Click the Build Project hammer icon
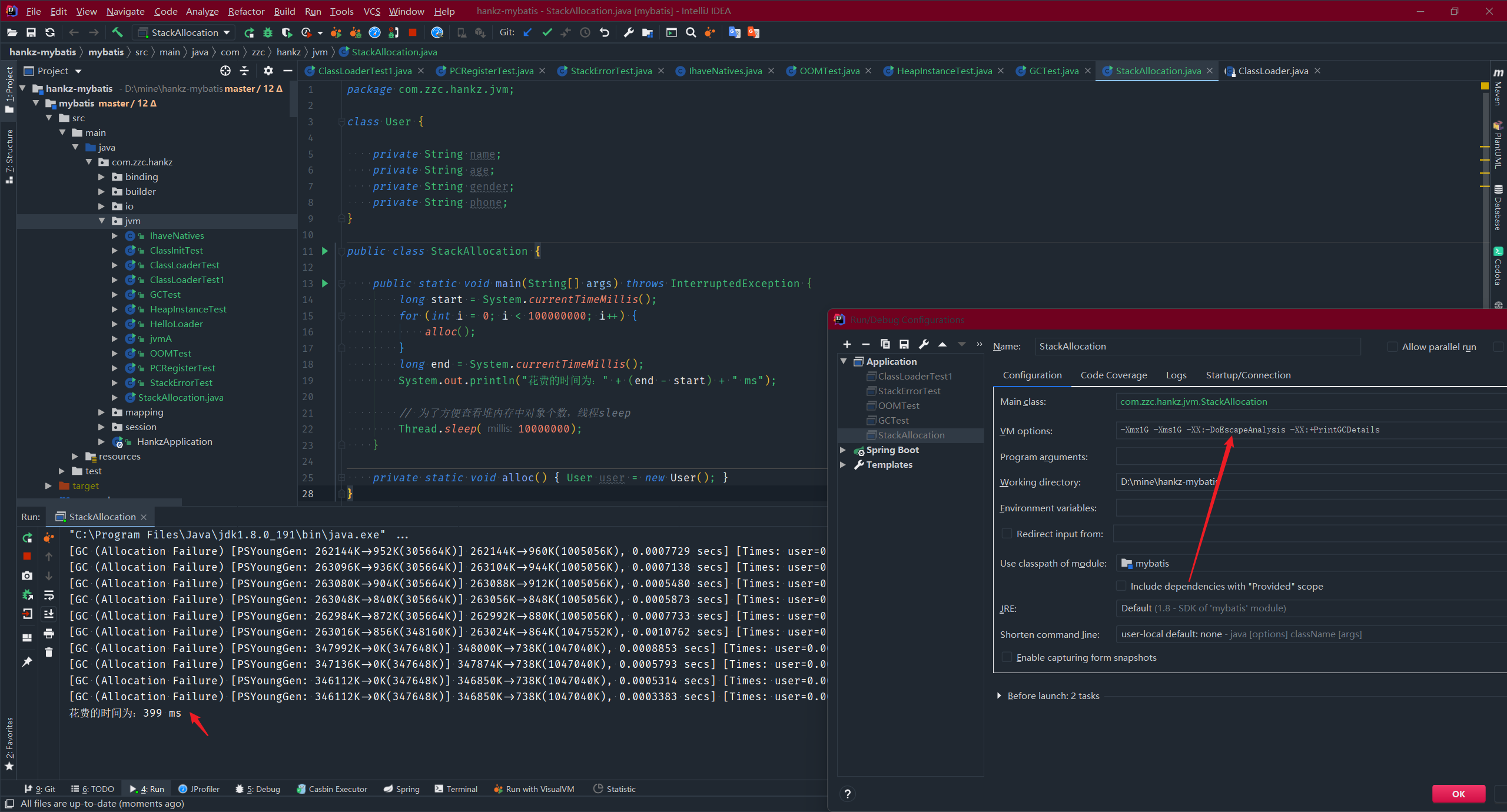 point(117,32)
